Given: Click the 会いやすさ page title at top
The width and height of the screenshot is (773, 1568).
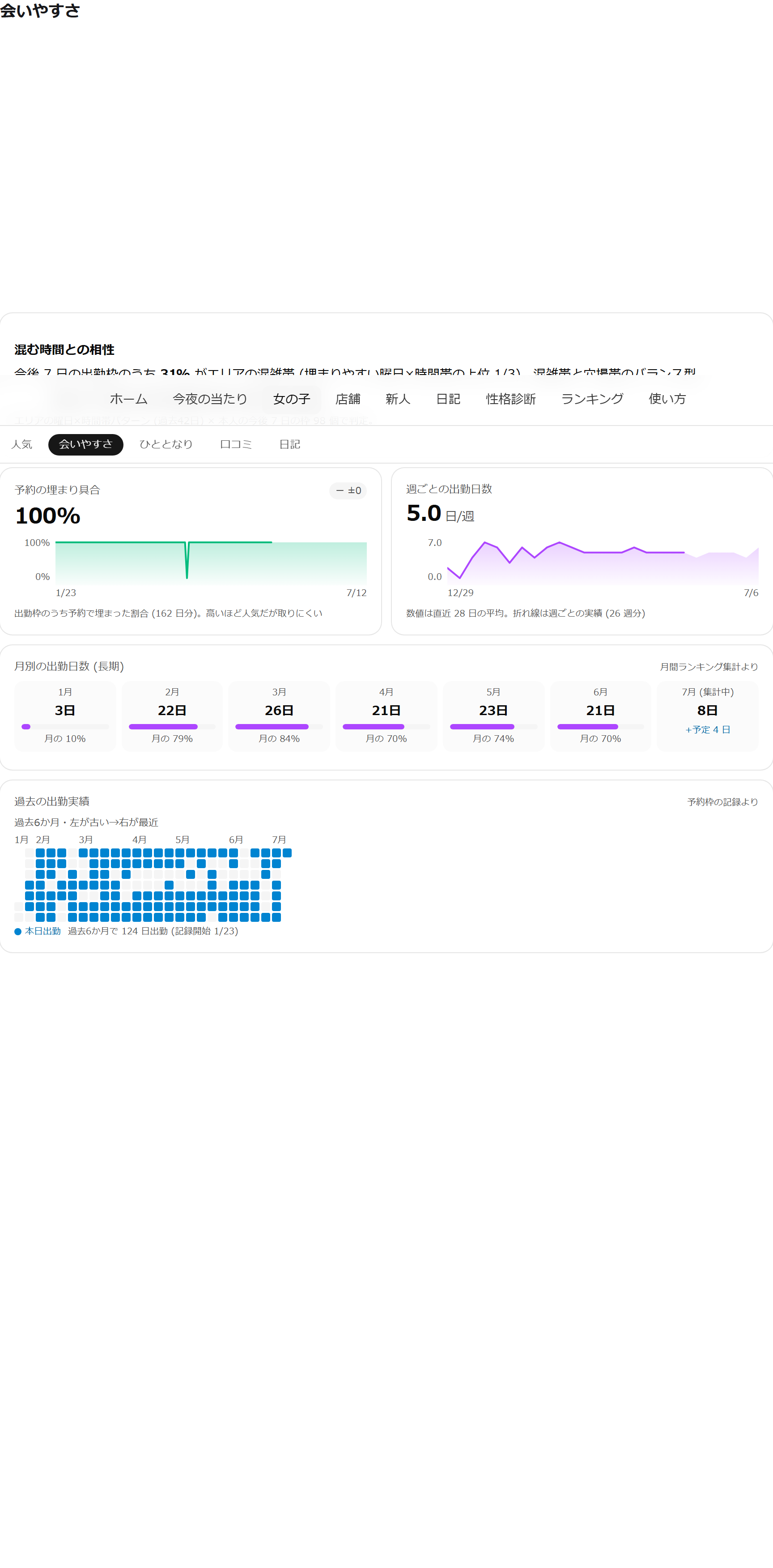Looking at the screenshot, I should pos(40,11).
